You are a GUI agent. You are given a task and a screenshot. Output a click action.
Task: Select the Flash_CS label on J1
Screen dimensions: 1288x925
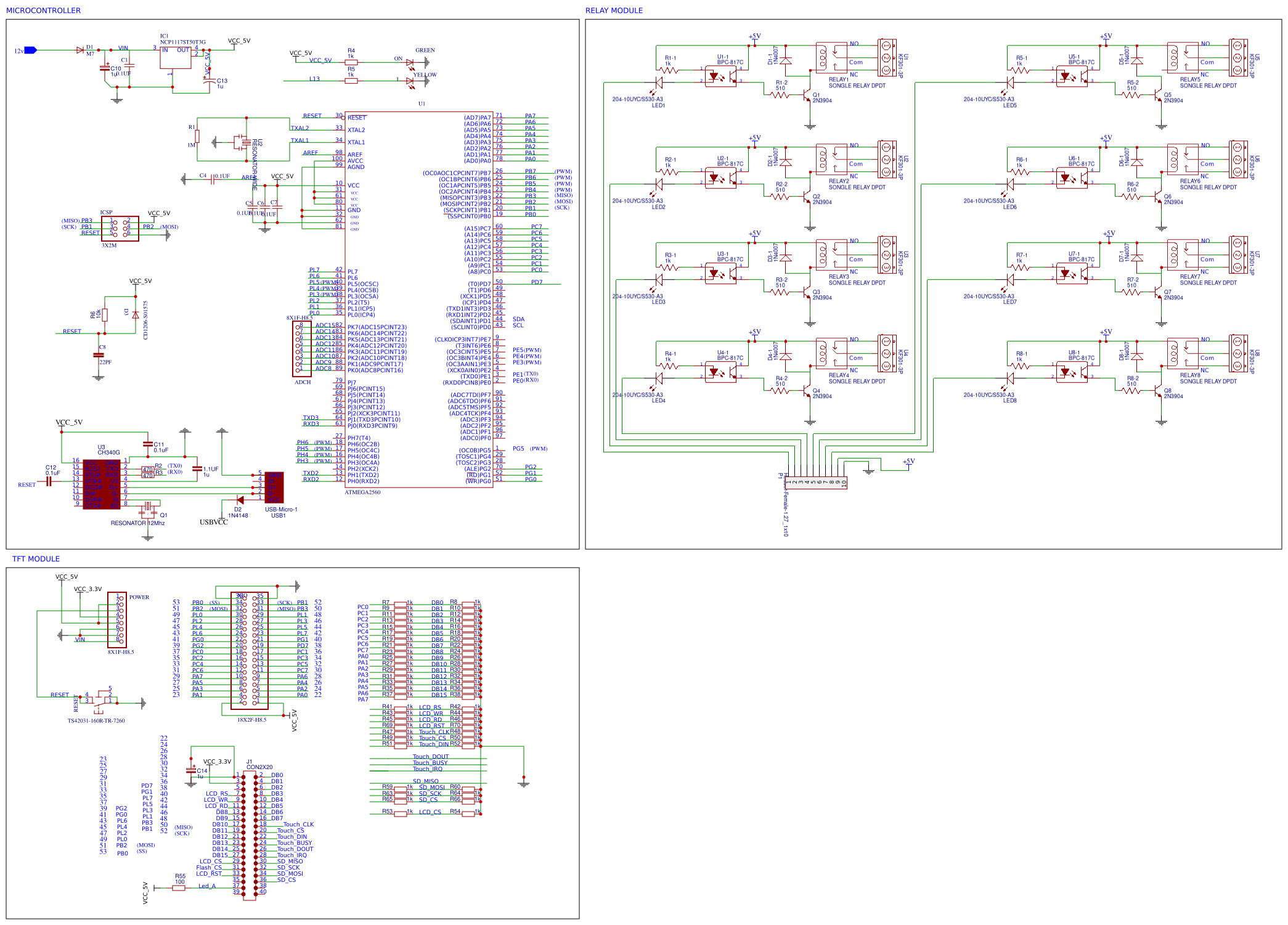point(209,868)
